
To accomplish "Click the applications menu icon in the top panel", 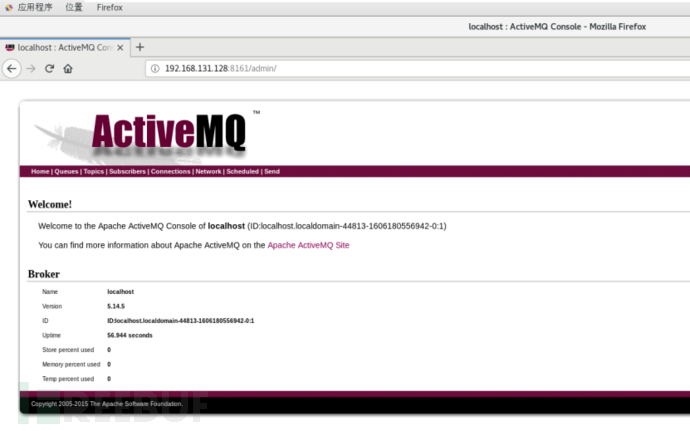I will (x=9, y=7).
